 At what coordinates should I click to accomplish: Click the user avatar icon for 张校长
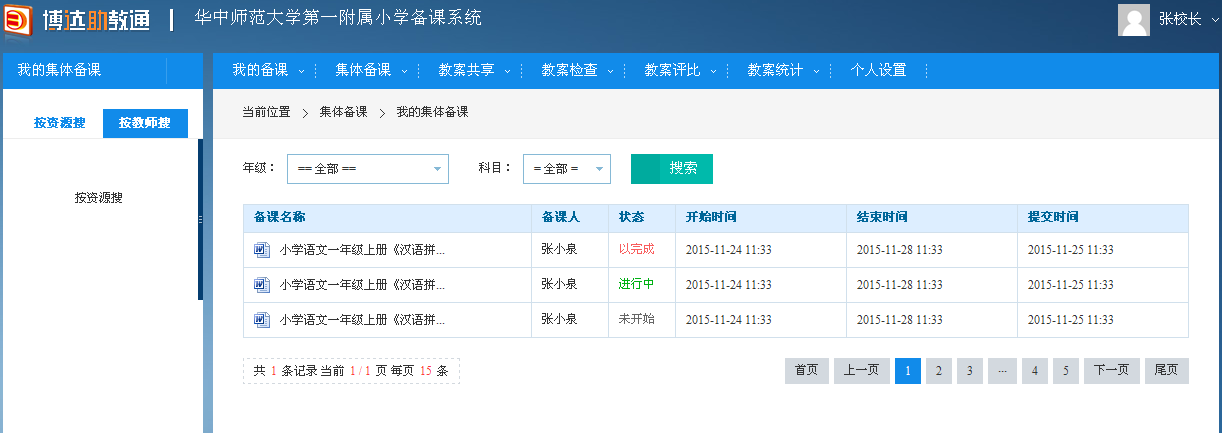tap(1133, 20)
